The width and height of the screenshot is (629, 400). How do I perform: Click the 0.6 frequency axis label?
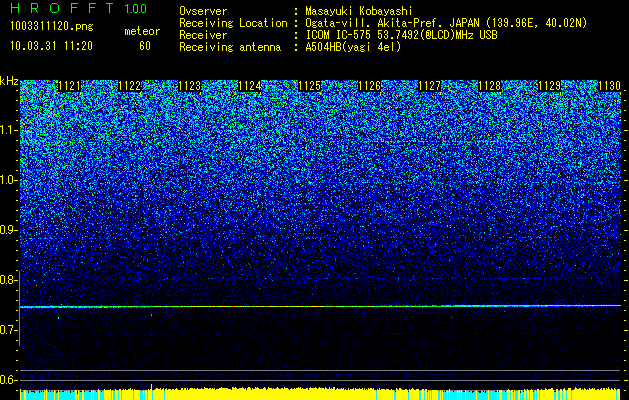[9, 380]
